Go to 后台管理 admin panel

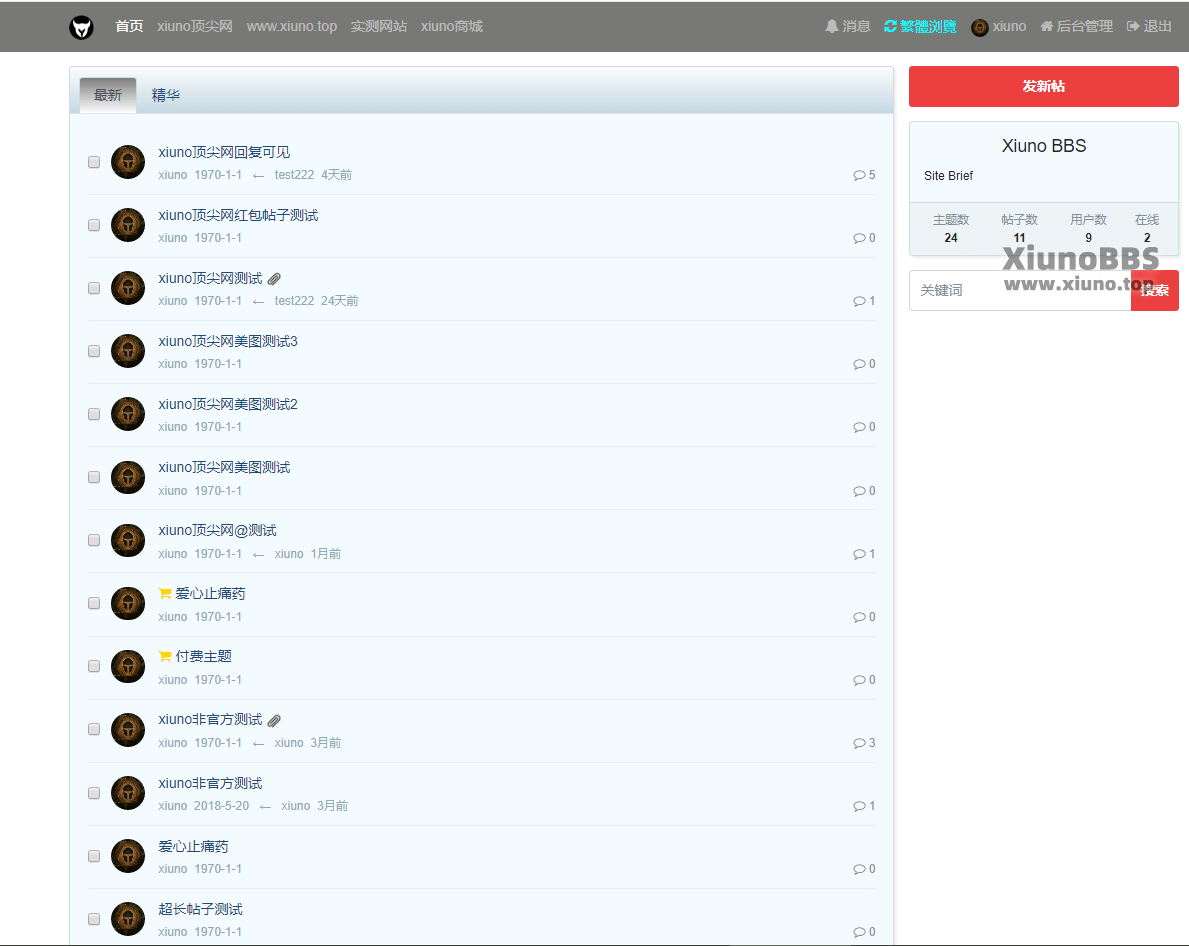click(1076, 27)
